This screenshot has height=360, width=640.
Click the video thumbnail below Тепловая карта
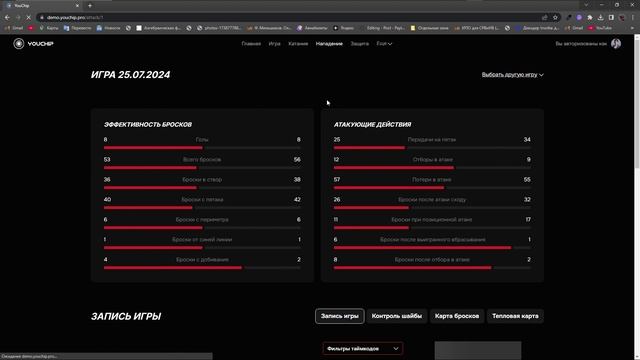pyautogui.click(x=478, y=351)
